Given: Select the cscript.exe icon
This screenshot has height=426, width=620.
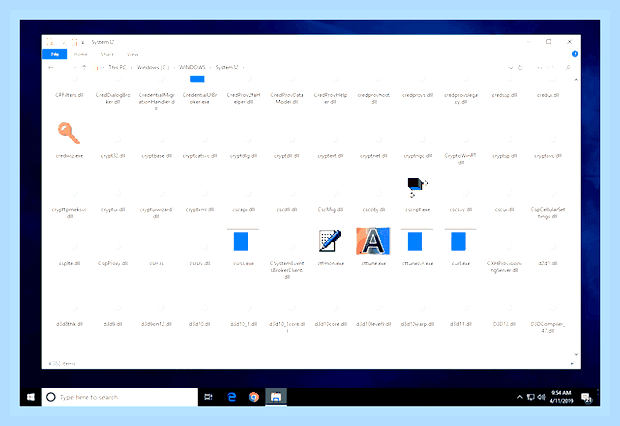Looking at the screenshot, I should [417, 187].
